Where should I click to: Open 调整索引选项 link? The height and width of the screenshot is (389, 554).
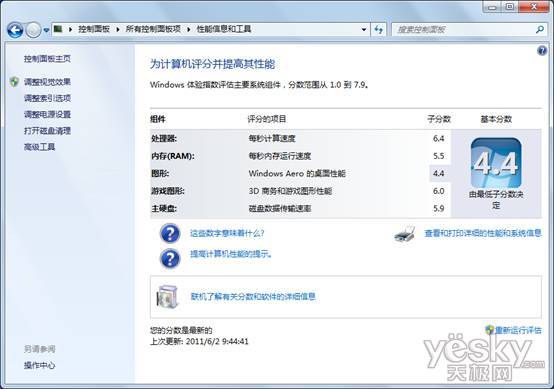coord(47,98)
